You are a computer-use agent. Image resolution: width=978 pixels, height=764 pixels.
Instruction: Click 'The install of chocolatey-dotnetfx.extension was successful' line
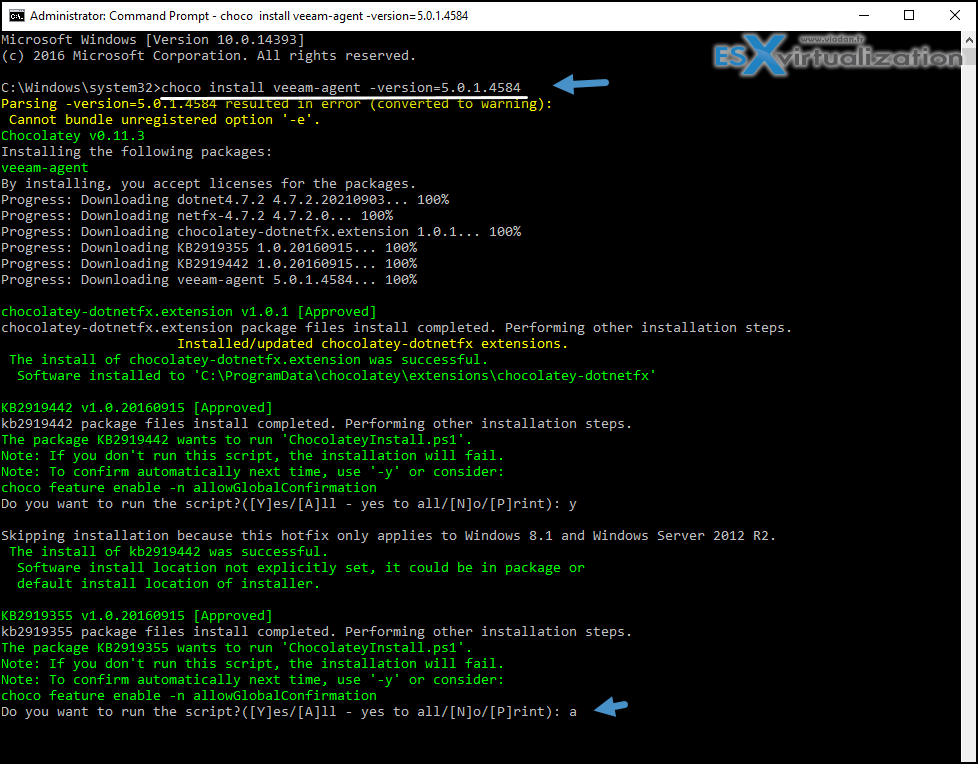coord(248,360)
